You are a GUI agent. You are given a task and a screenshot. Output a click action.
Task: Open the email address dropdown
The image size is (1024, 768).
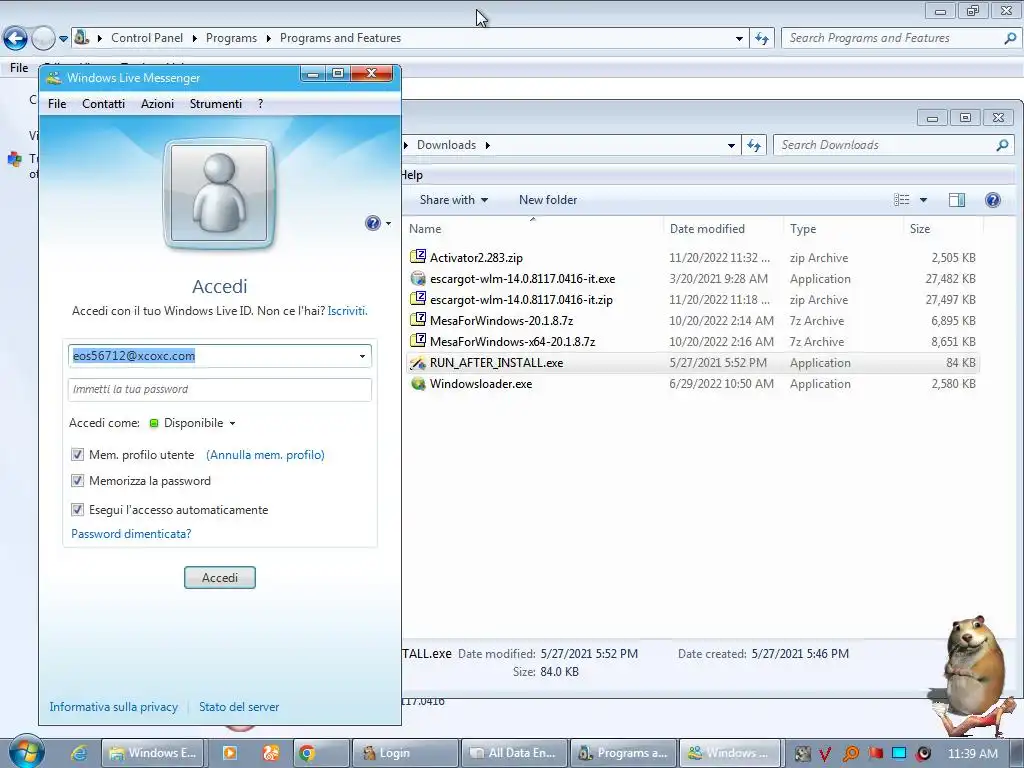[x=362, y=356]
